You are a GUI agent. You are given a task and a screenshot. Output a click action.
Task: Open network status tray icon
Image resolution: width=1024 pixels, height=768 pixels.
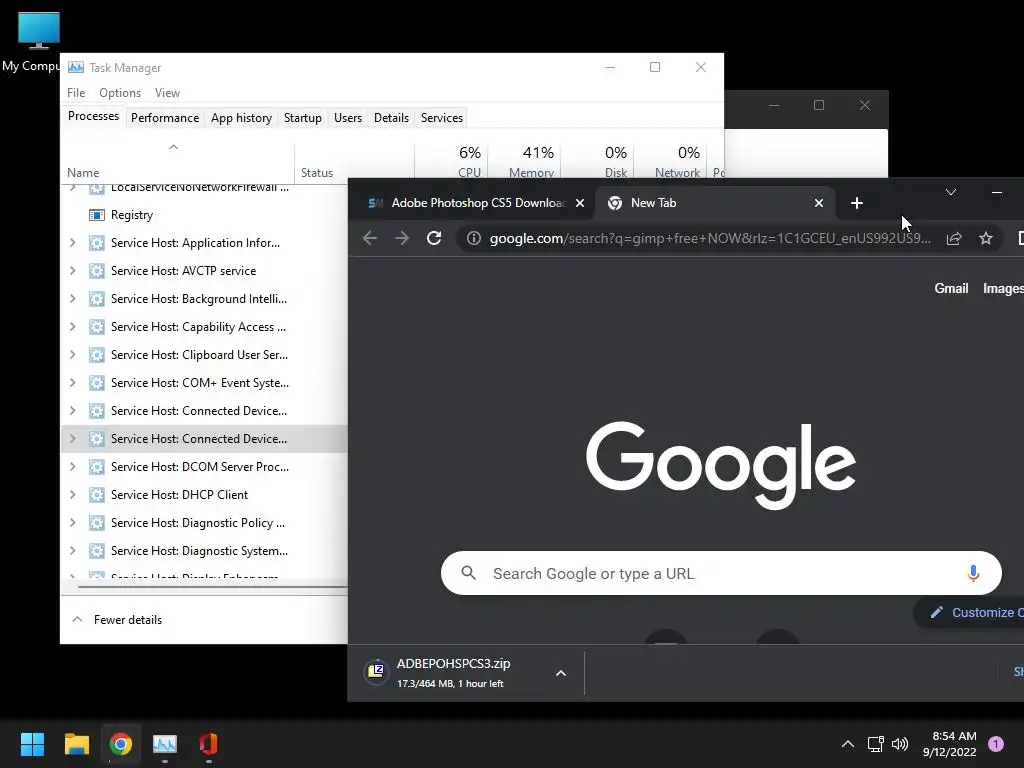[x=875, y=744]
